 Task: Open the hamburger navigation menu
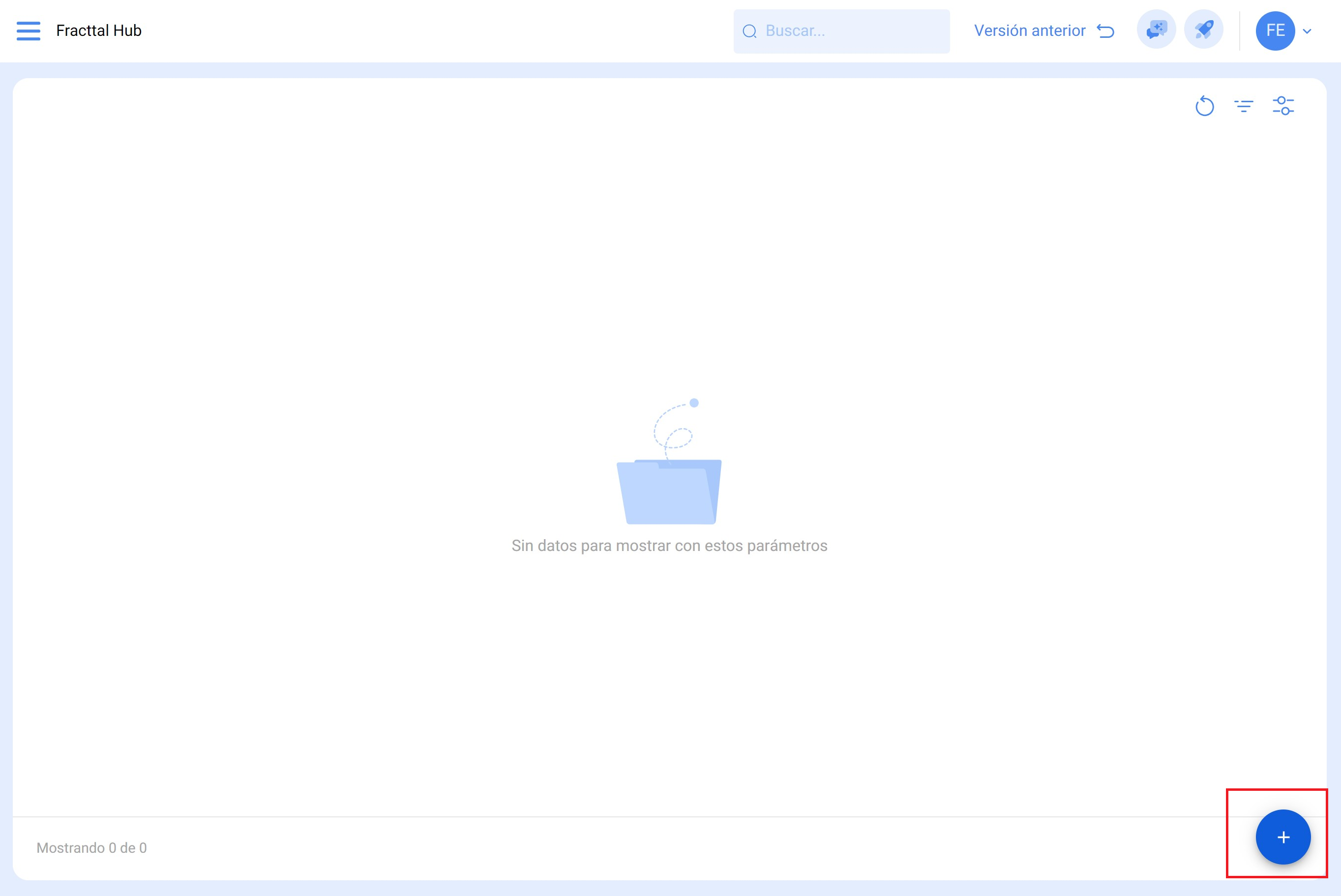coord(28,31)
